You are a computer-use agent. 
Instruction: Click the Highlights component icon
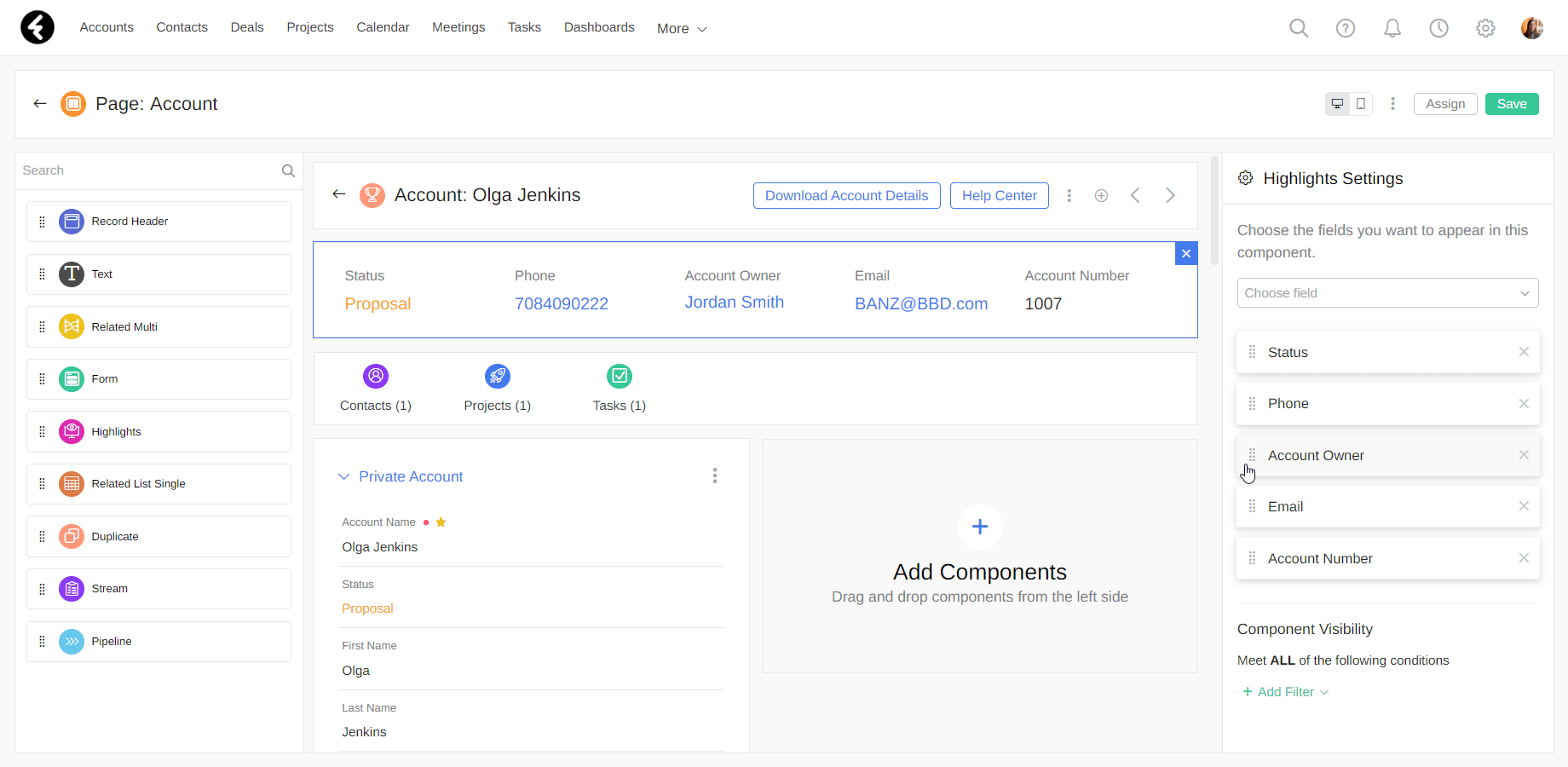coord(72,432)
